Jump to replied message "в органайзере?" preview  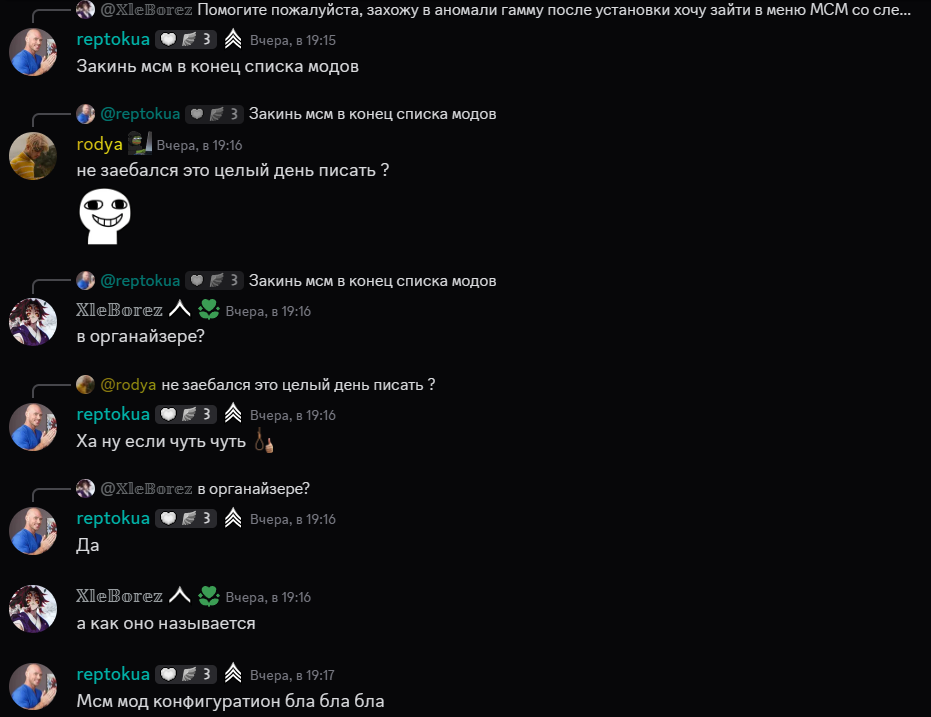pos(254,488)
